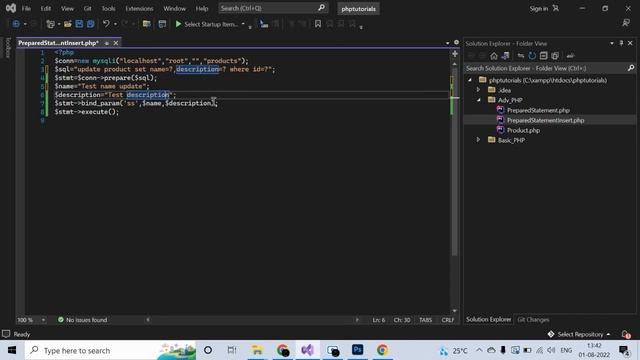Start with the green play arrow
The width and height of the screenshot is (640, 360).
(x=178, y=24)
